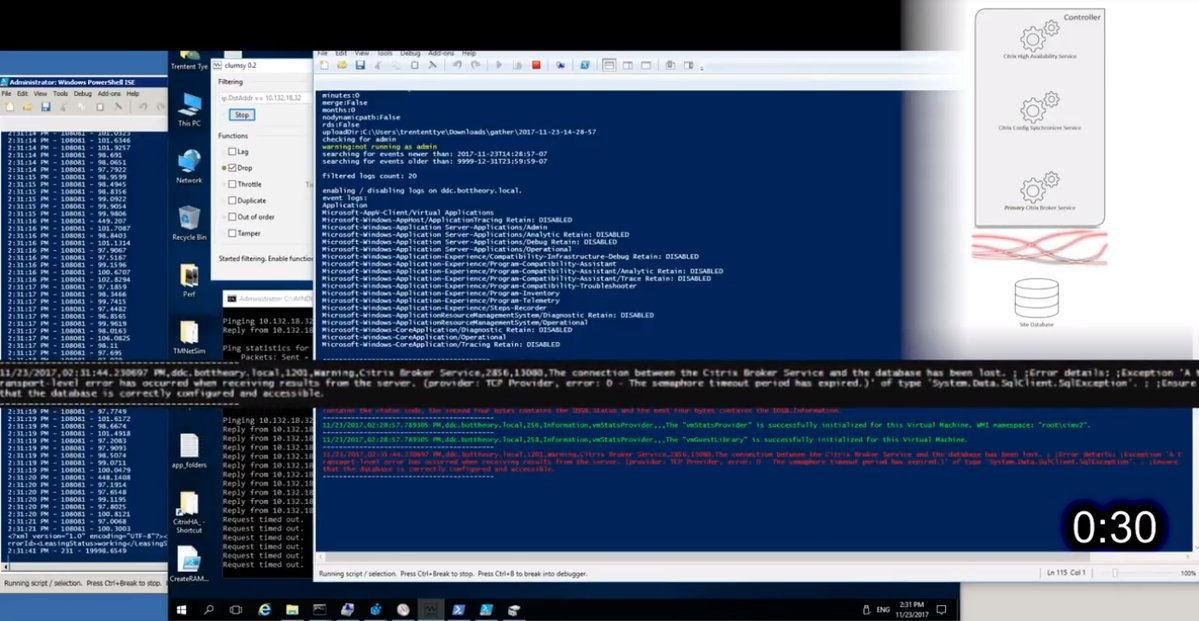Enable the Lag checkbox in clumsy
Viewport: 1199px width, 621px height.
pos(232,151)
